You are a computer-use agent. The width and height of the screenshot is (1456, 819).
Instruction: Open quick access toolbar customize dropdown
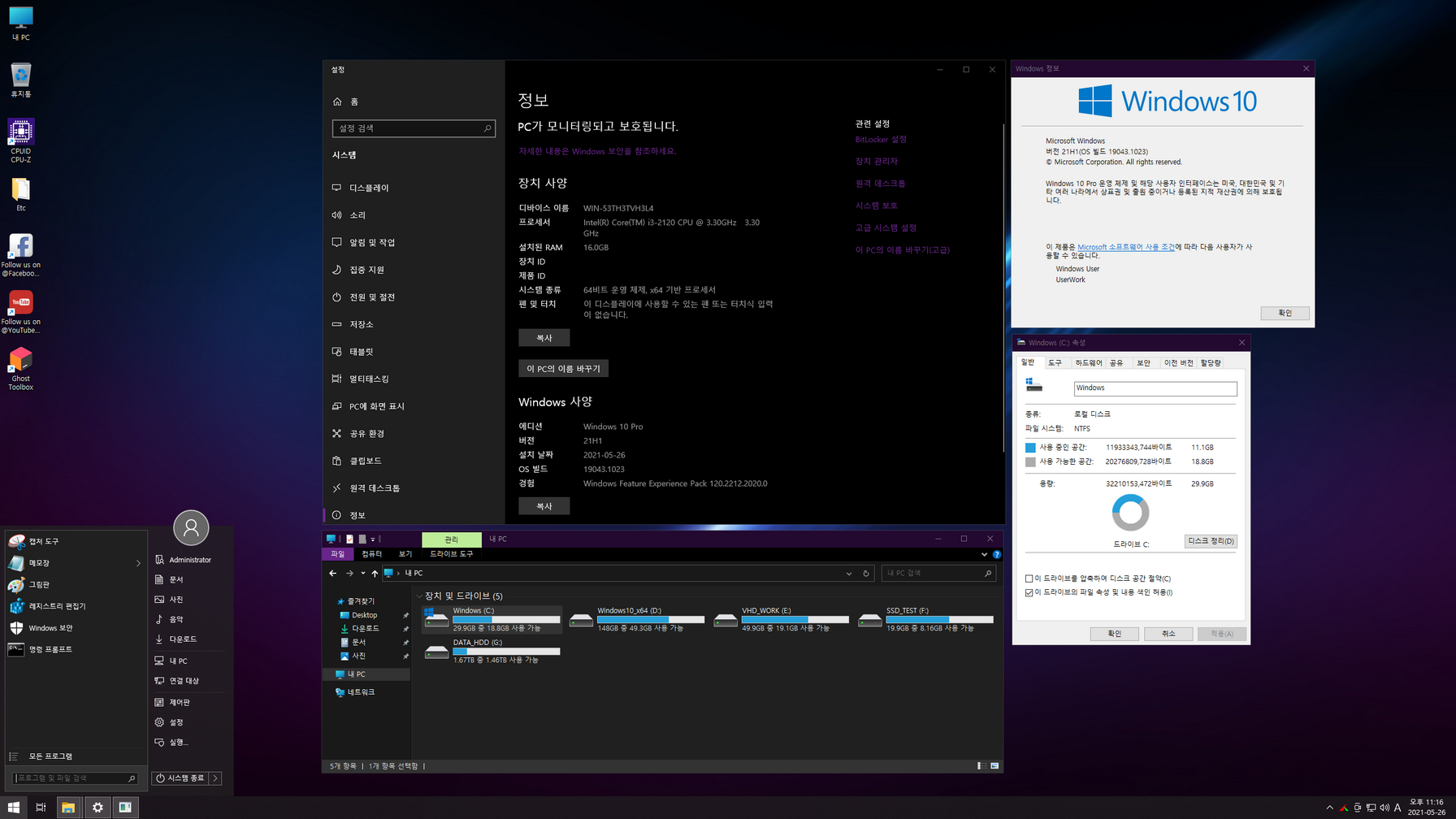(373, 539)
